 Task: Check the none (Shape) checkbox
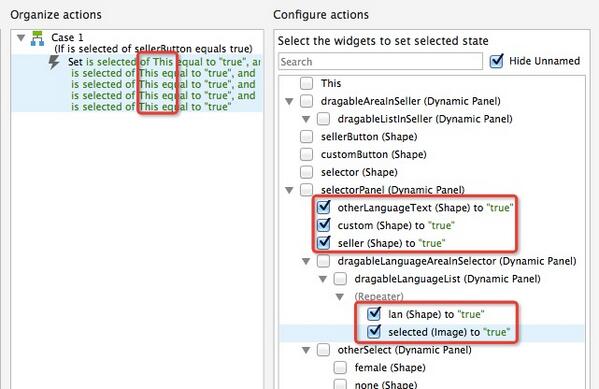(340, 384)
